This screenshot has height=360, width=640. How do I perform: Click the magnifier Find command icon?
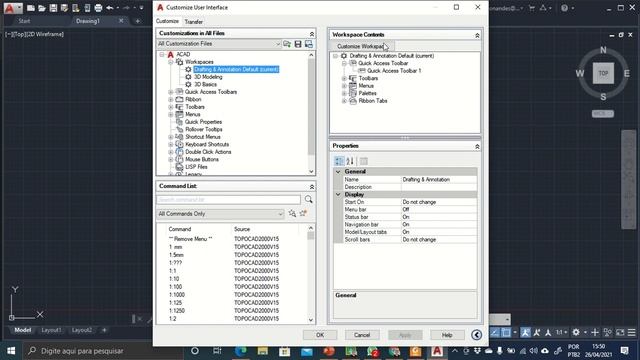(309, 199)
